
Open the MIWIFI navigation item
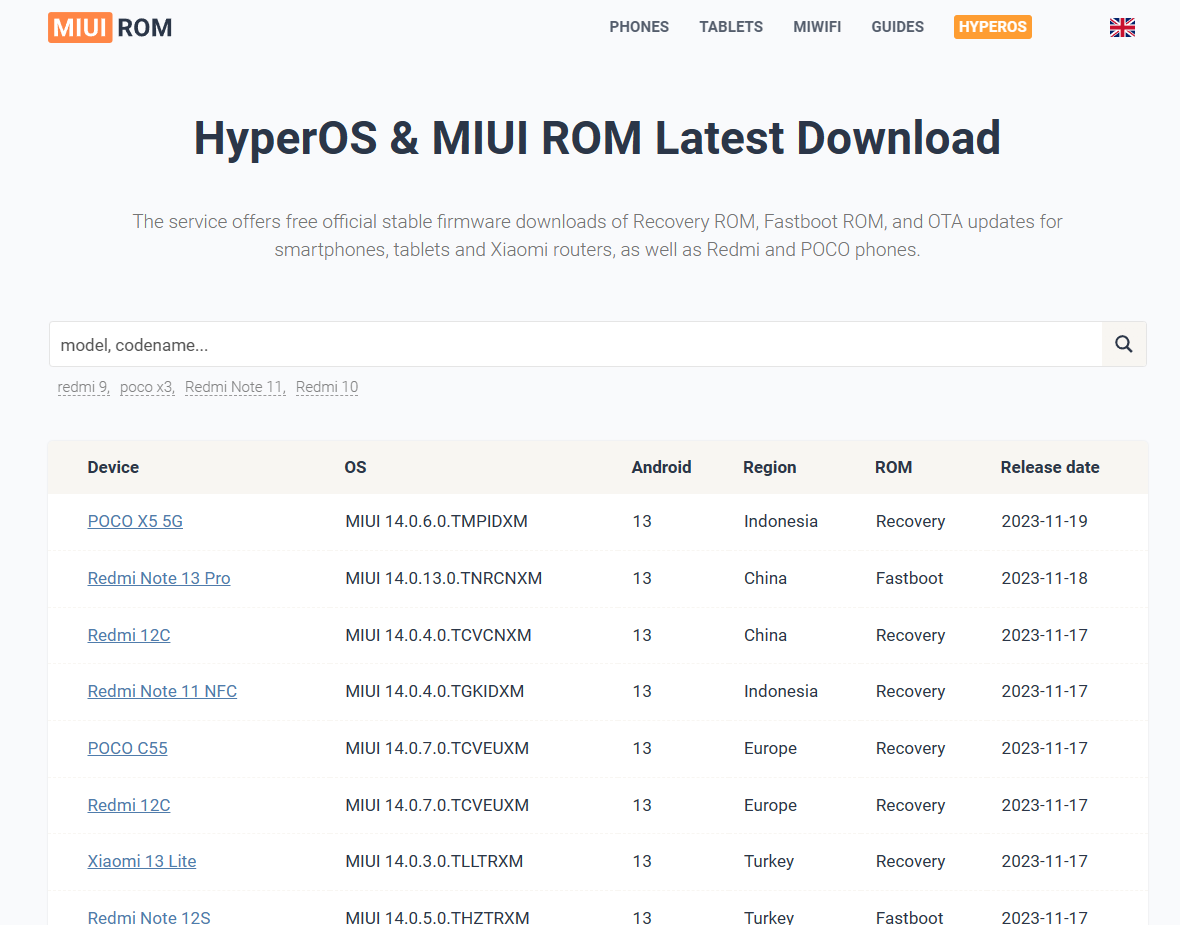[x=817, y=27]
